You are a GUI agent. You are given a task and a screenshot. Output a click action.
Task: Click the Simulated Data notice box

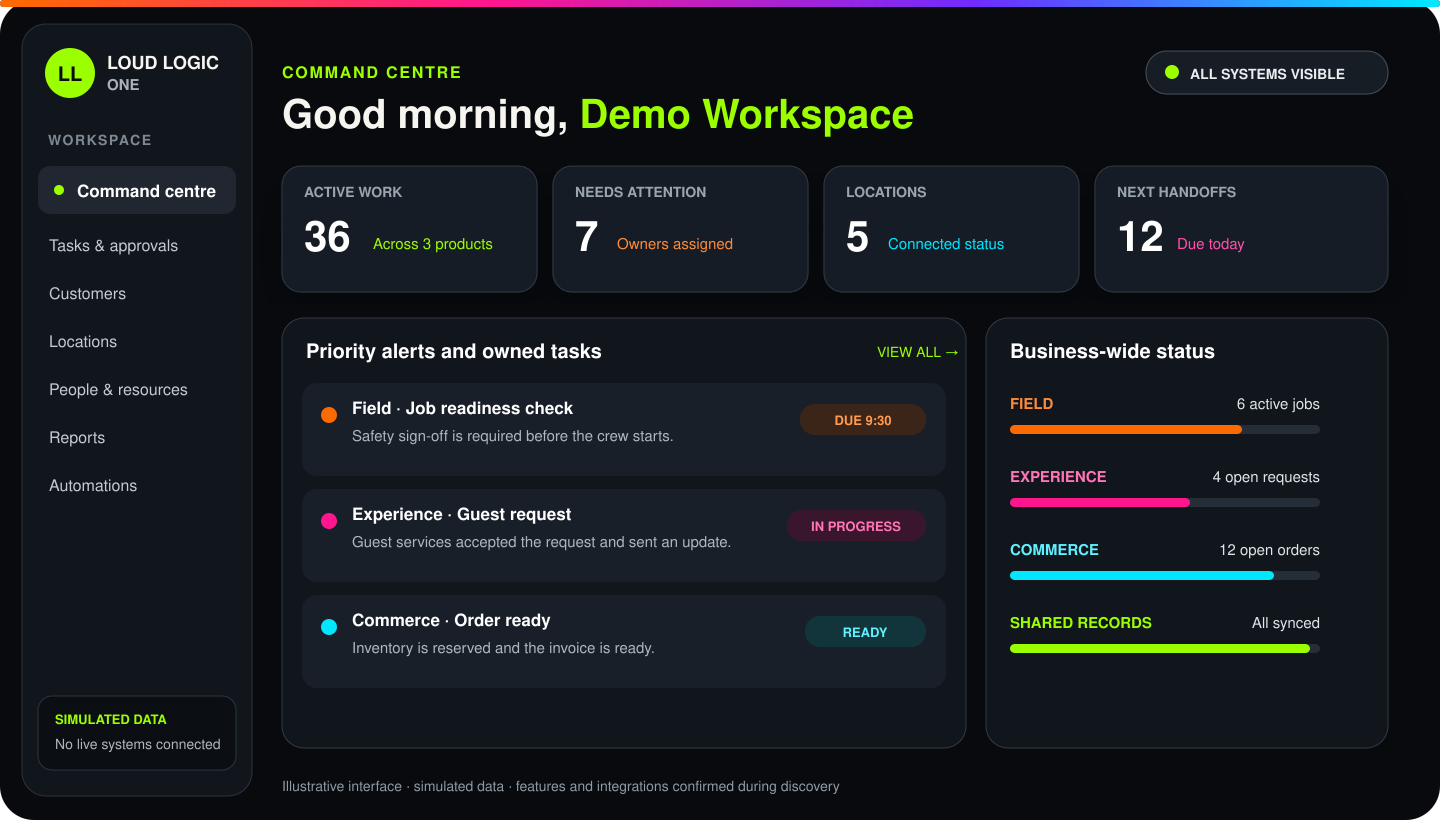pyautogui.click(x=137, y=733)
